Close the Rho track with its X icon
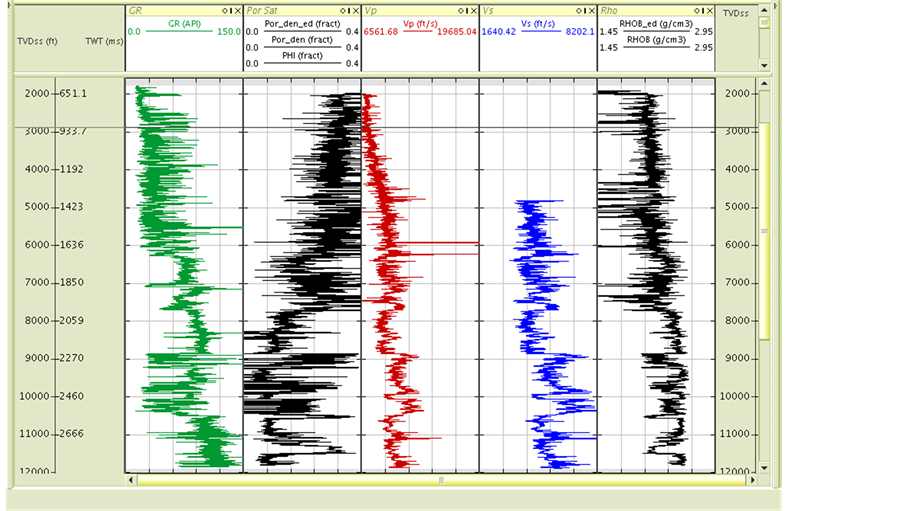 point(709,10)
